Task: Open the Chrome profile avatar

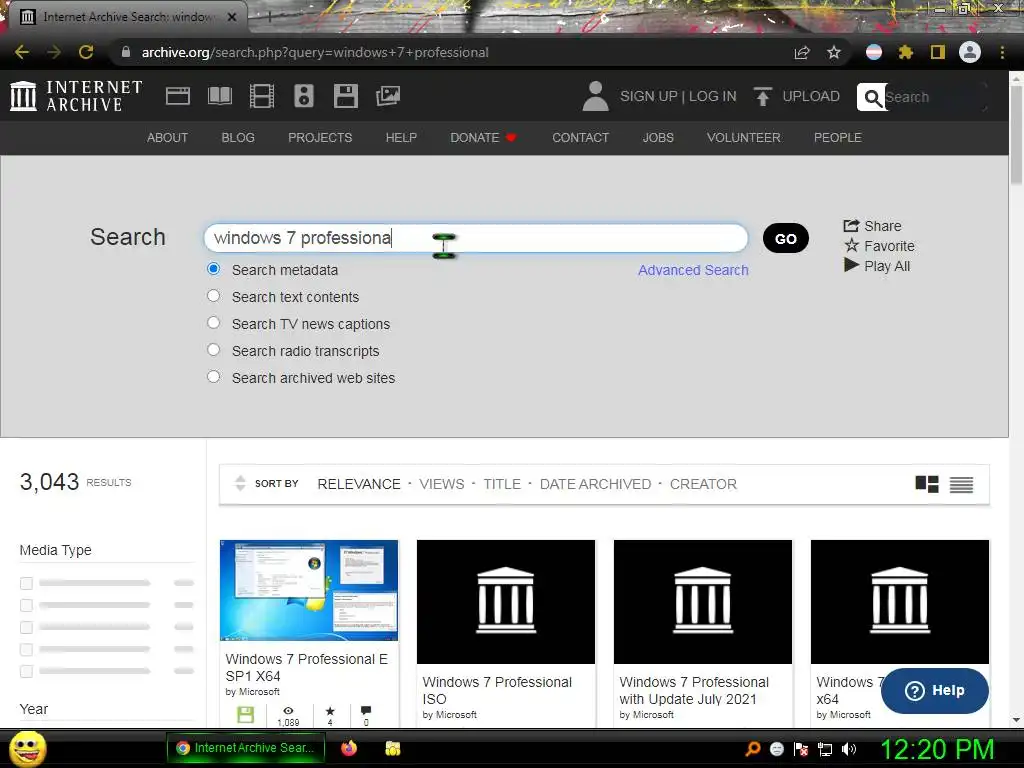Action: click(x=970, y=52)
